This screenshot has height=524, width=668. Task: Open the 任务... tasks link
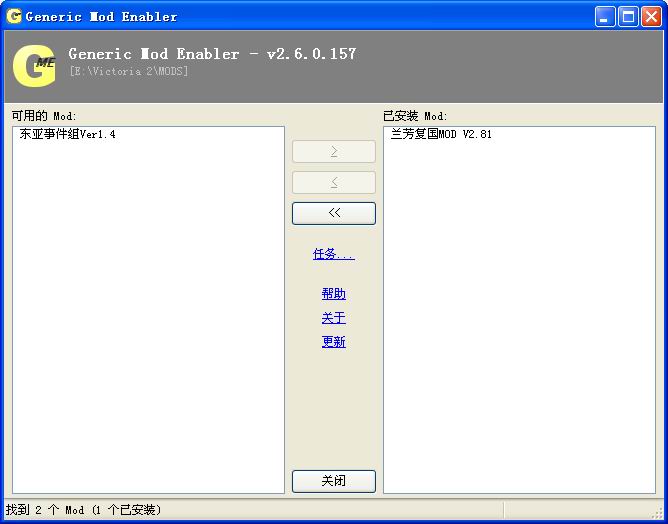click(333, 254)
